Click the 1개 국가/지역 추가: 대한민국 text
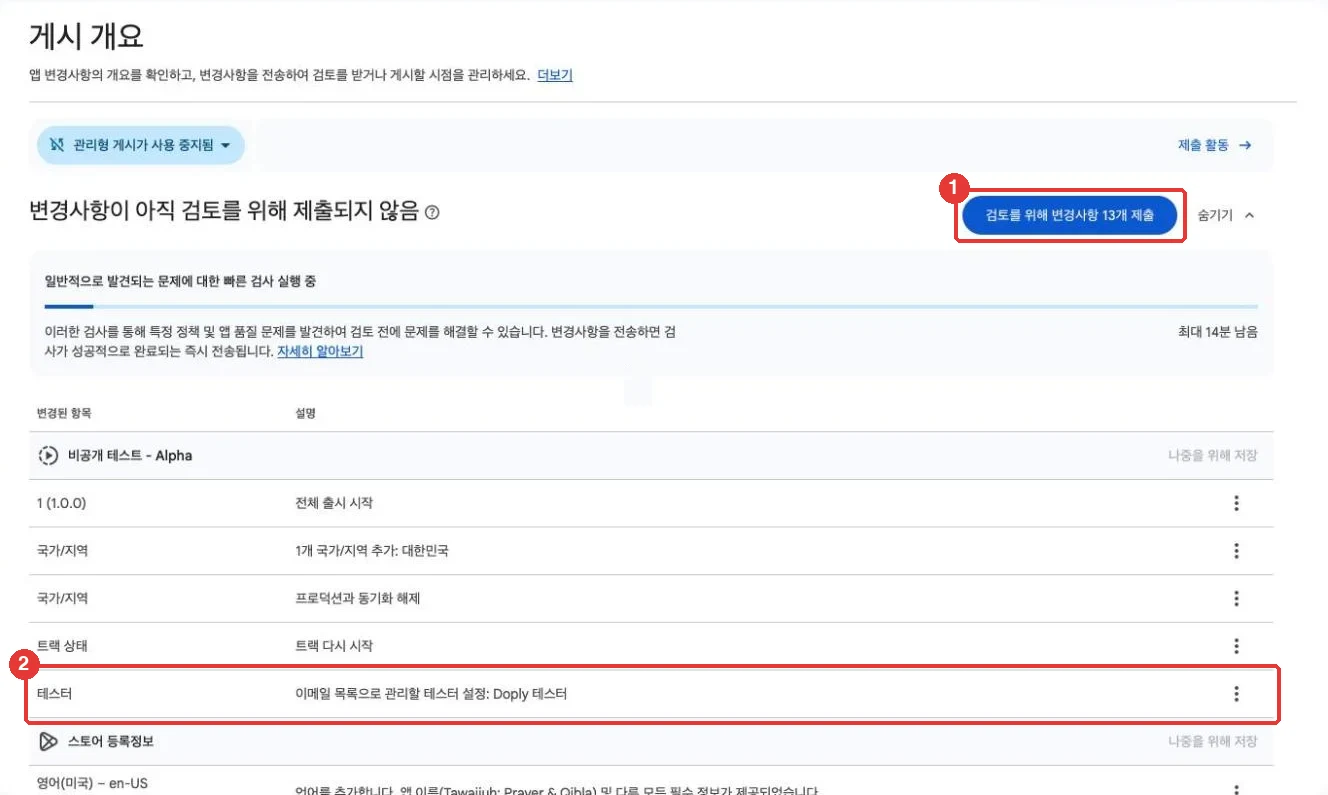The width and height of the screenshot is (1328, 795). tap(374, 551)
